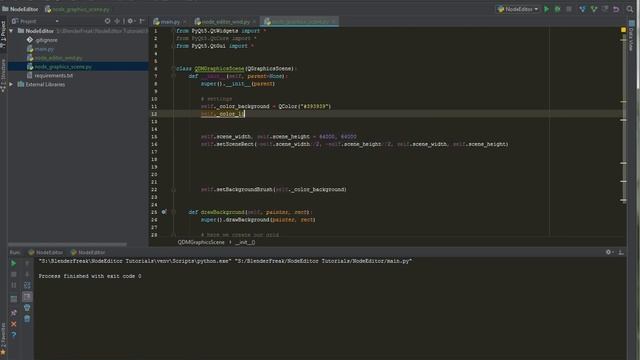Screen dimensions: 640x360
Task: Toggle the Project tool window side tab
Action: [x=3, y=34]
